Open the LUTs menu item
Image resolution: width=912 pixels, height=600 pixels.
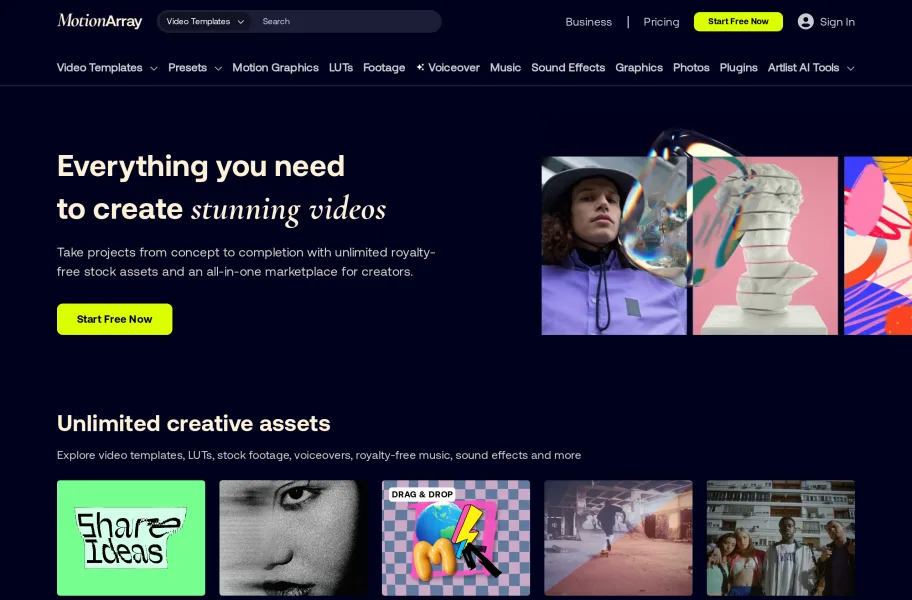point(341,67)
